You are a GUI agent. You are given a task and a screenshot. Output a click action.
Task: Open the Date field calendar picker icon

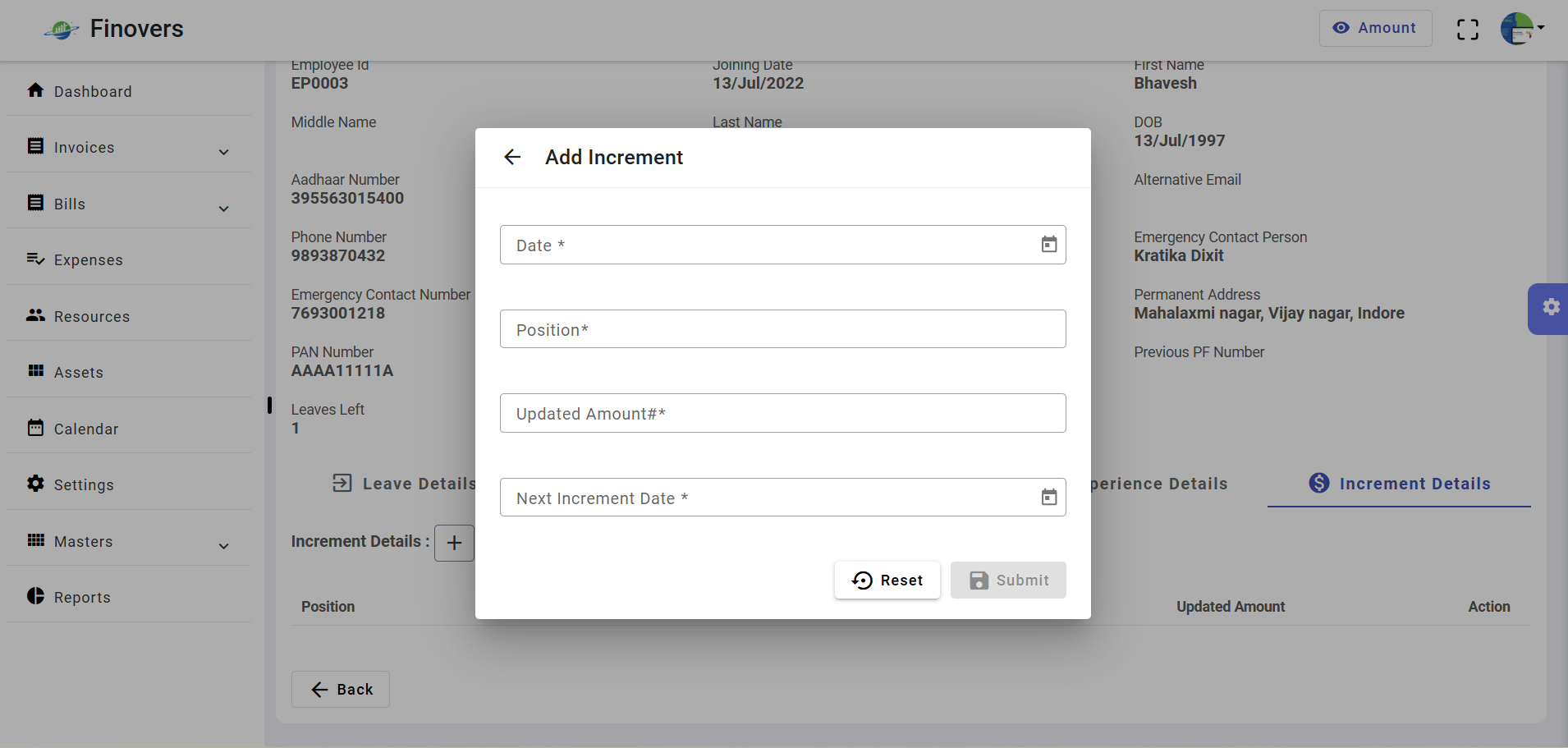[1049, 245]
